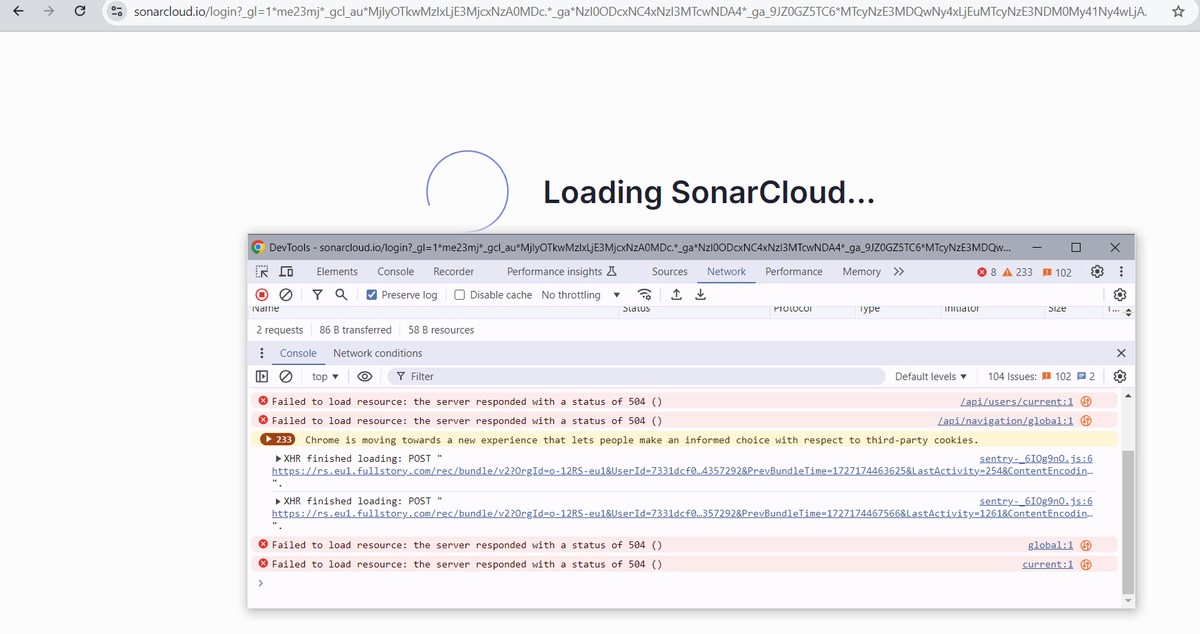The height and width of the screenshot is (634, 1200).
Task: Activate DevTools inspect element picker
Action: (x=262, y=272)
